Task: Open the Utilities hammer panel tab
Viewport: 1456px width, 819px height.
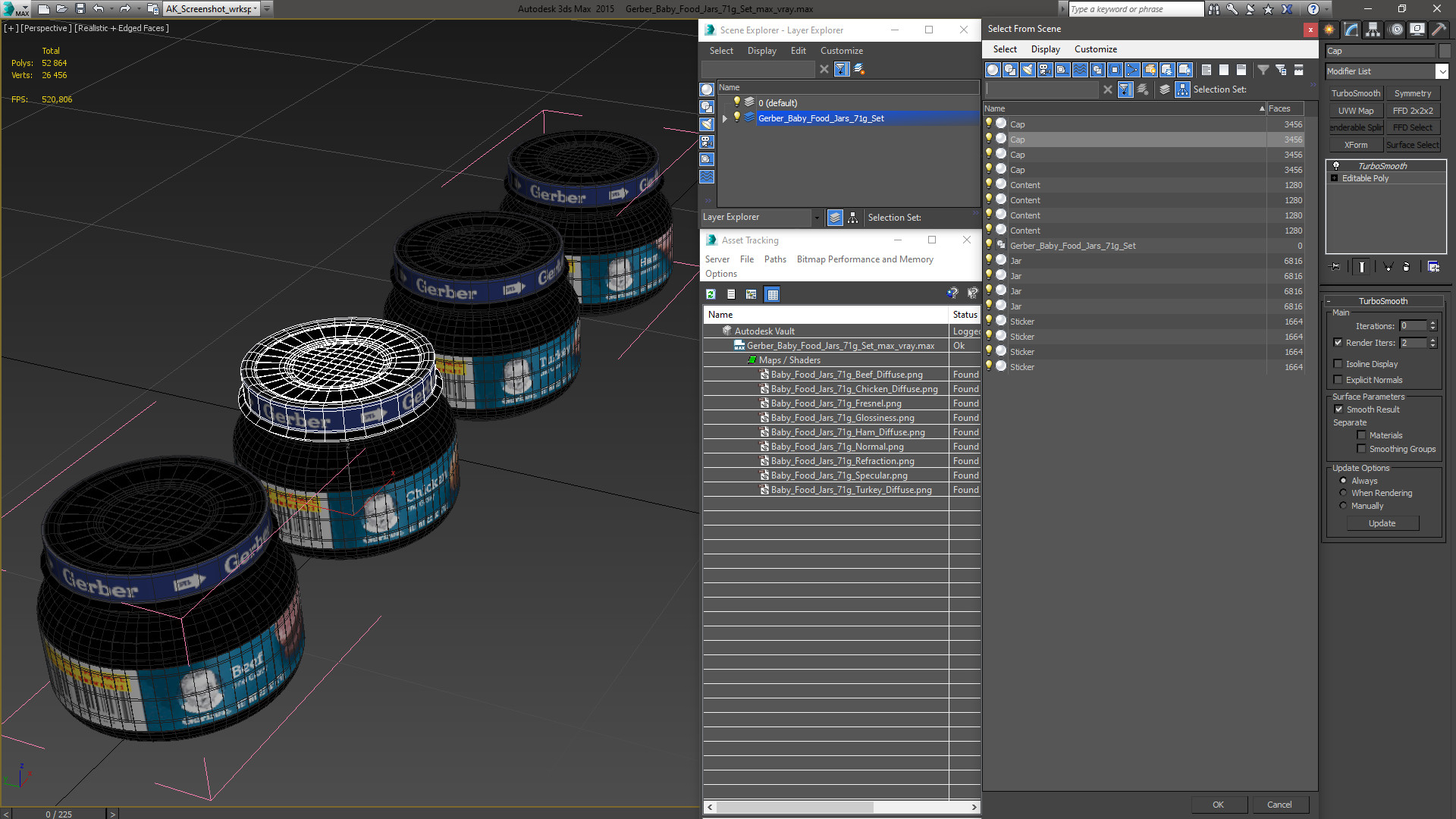Action: click(1439, 30)
